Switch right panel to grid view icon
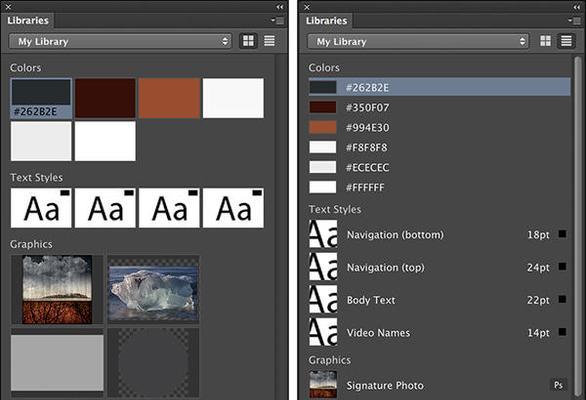 point(545,41)
